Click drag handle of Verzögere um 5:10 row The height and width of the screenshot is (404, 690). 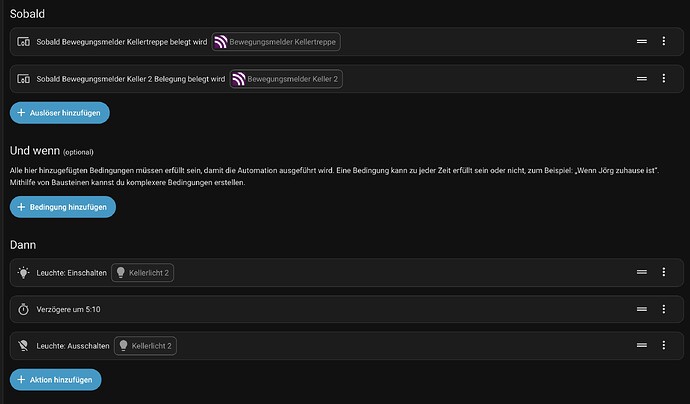[x=642, y=309]
